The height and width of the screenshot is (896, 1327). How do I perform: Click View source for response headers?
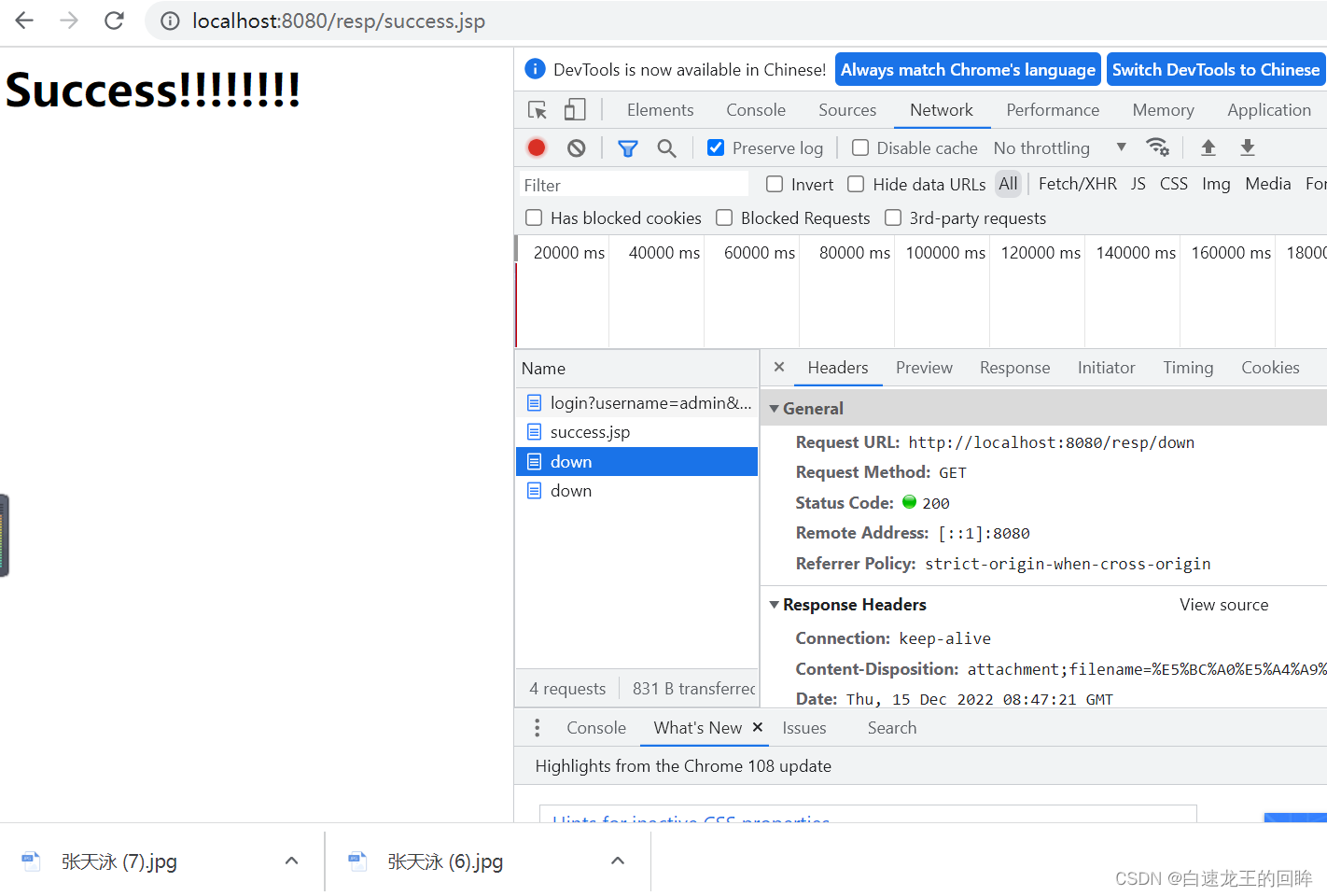(x=1223, y=605)
